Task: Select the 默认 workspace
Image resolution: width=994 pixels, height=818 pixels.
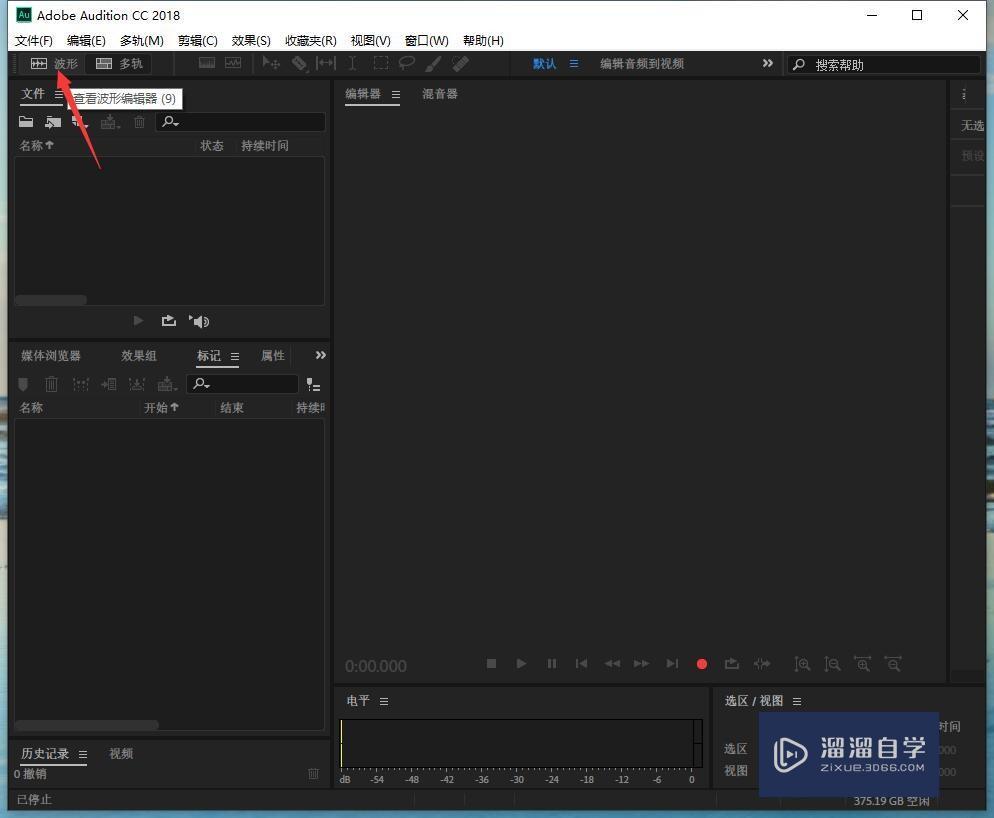Action: click(545, 63)
